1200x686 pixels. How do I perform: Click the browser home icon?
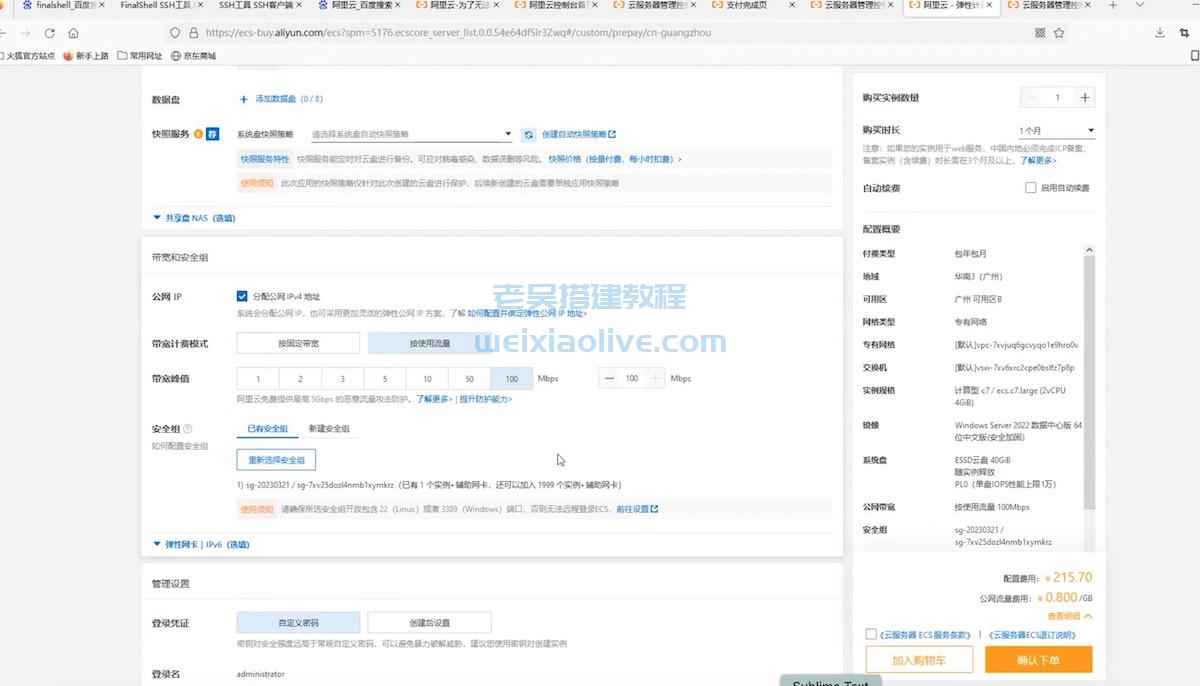(x=73, y=33)
